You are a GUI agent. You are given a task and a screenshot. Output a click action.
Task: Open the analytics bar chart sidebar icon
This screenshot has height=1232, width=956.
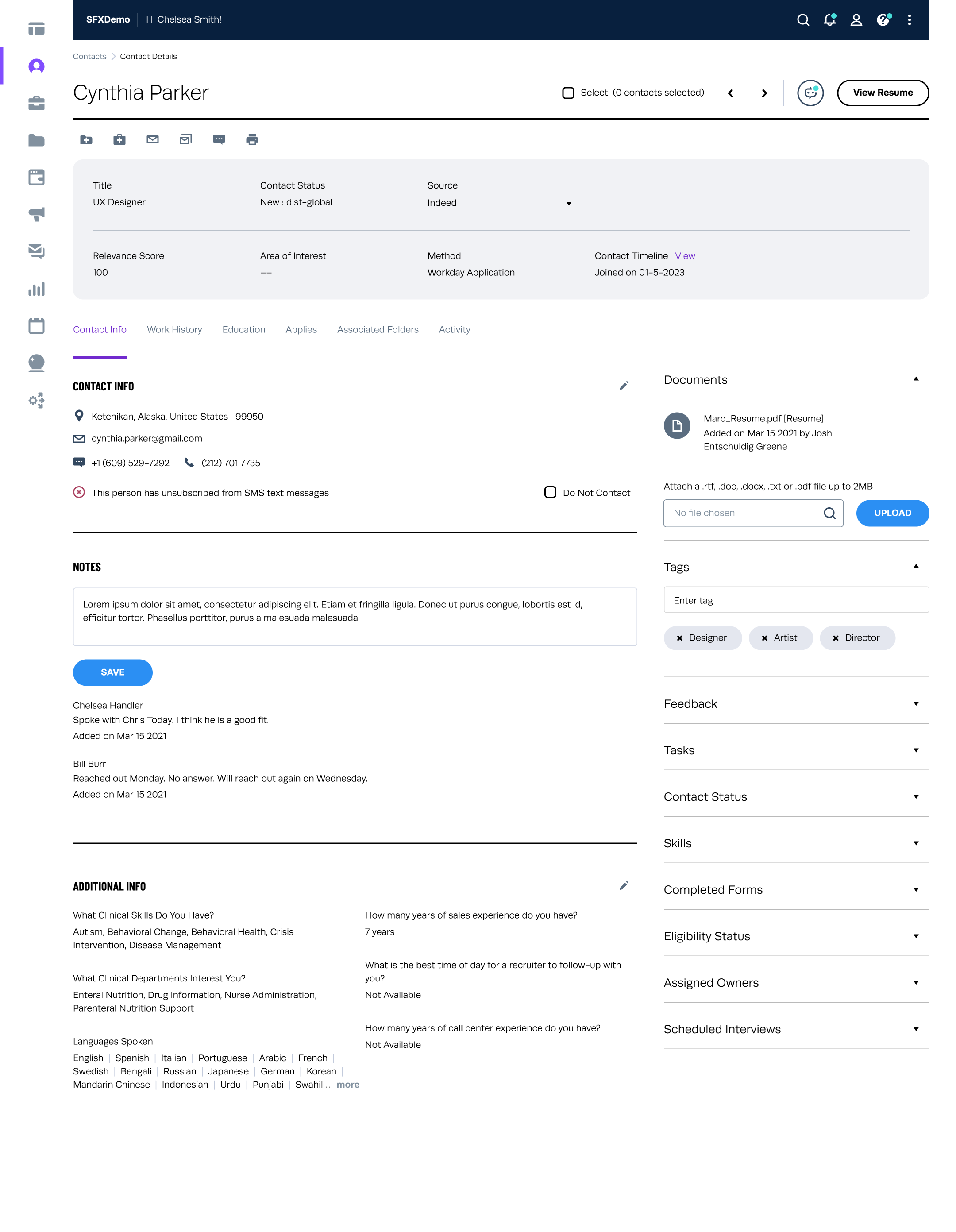click(36, 290)
